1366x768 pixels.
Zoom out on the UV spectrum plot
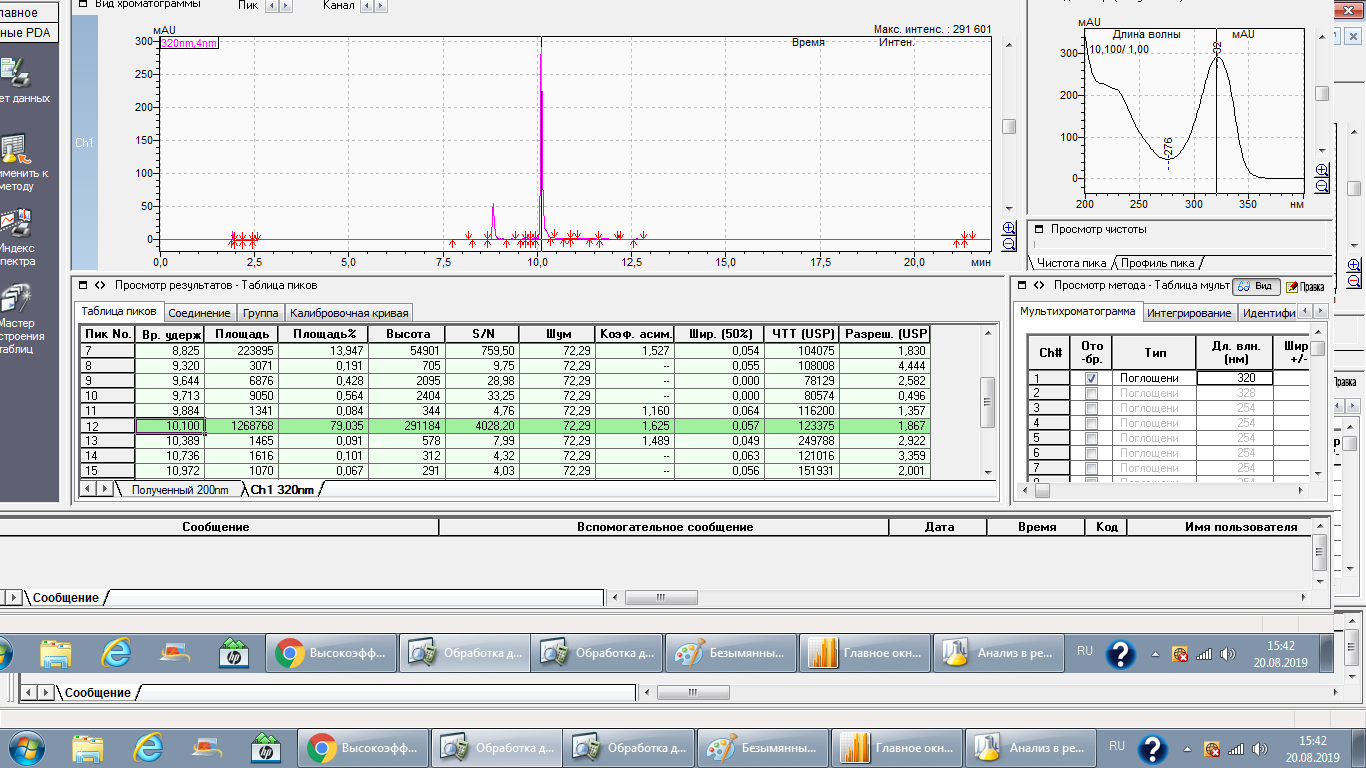coord(1322,185)
